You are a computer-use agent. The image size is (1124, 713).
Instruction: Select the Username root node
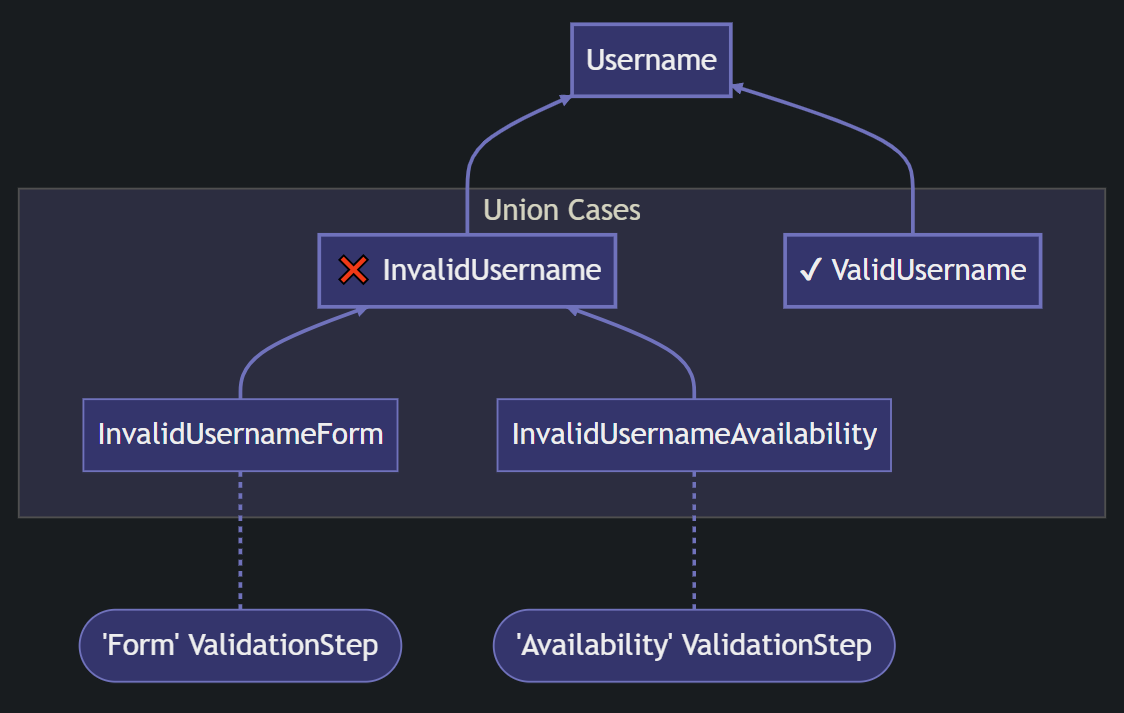point(651,60)
